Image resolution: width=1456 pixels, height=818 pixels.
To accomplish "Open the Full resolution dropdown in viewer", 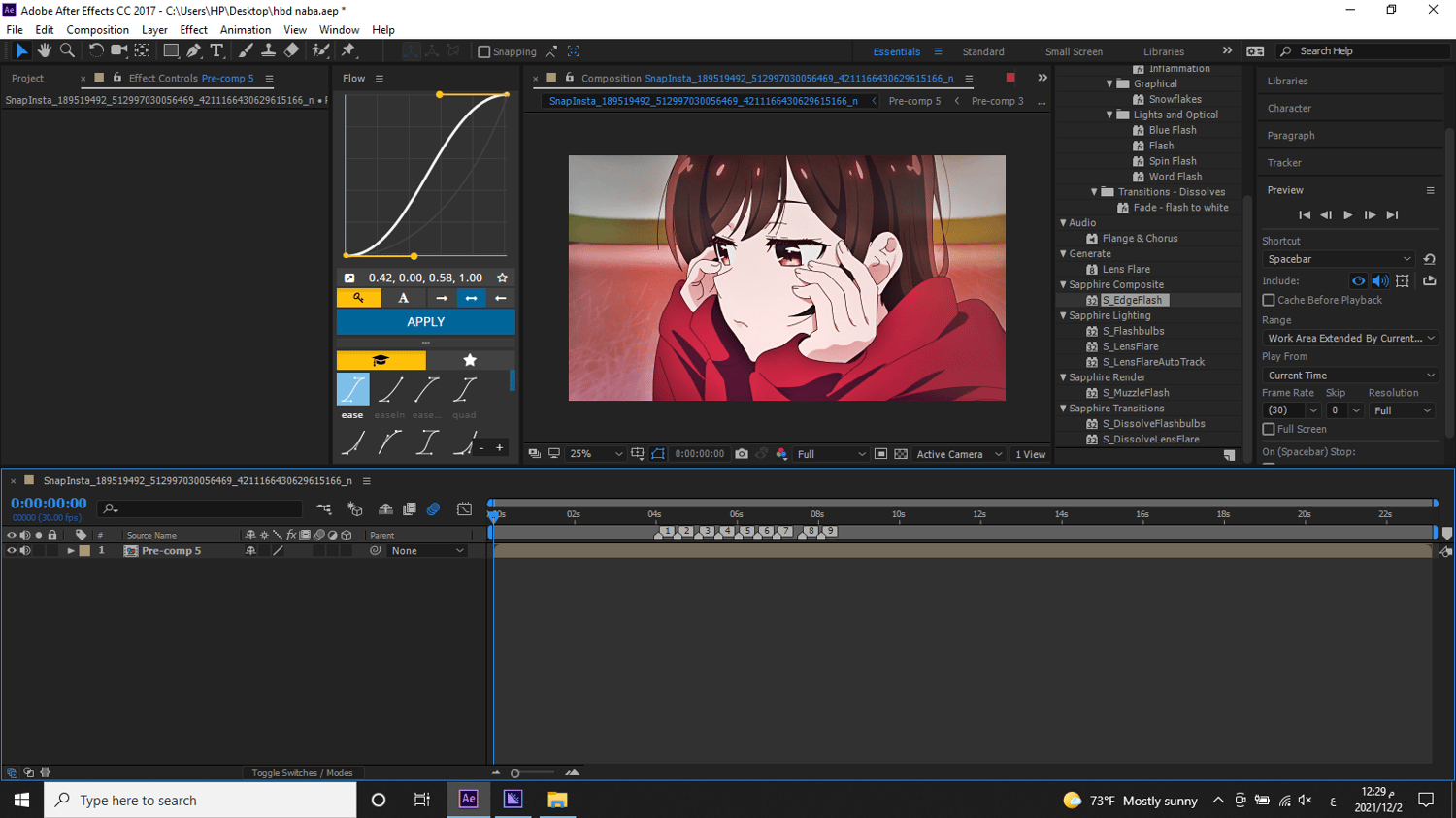I will pyautogui.click(x=831, y=454).
